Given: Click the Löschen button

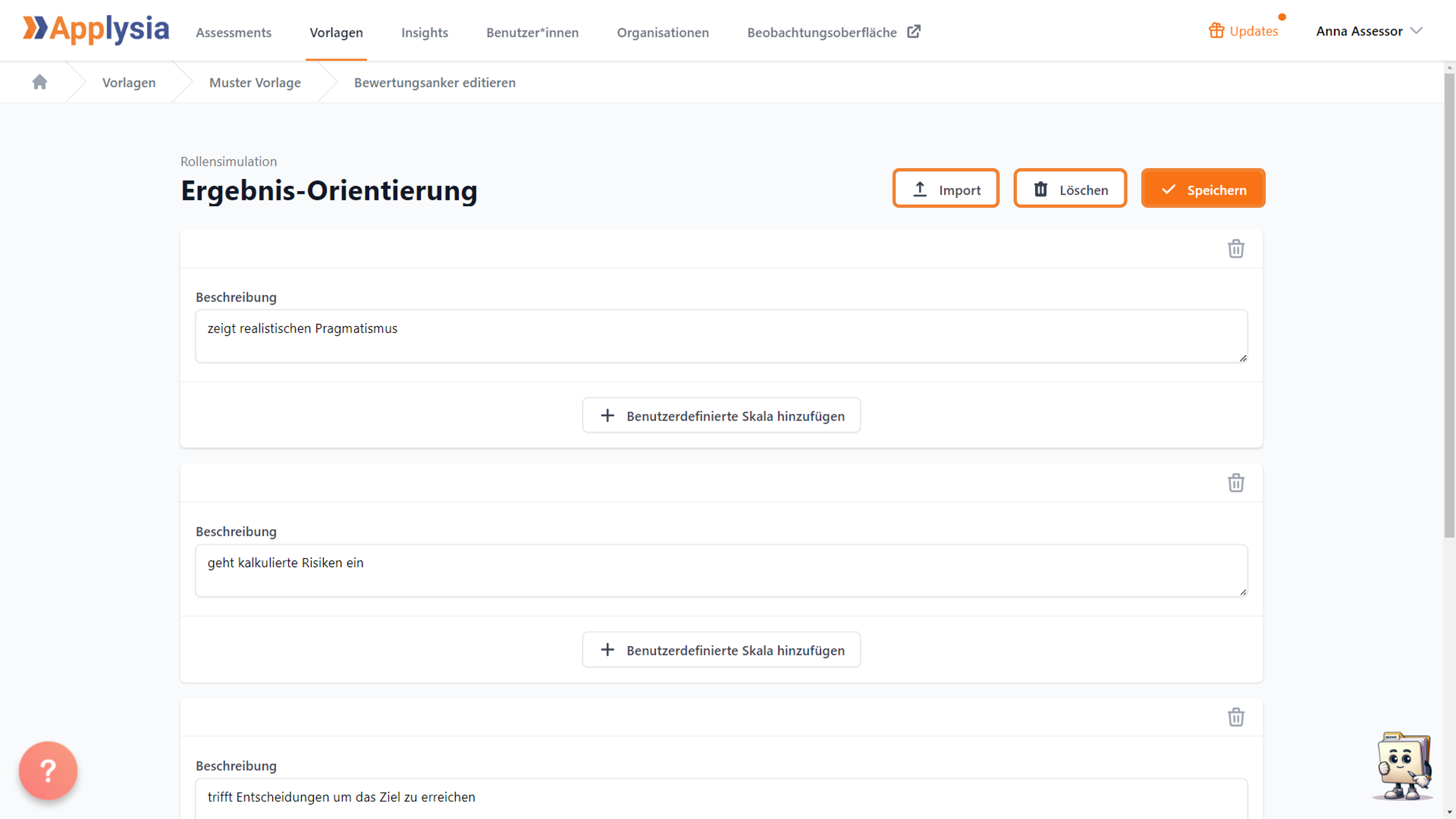Looking at the screenshot, I should pos(1070,188).
